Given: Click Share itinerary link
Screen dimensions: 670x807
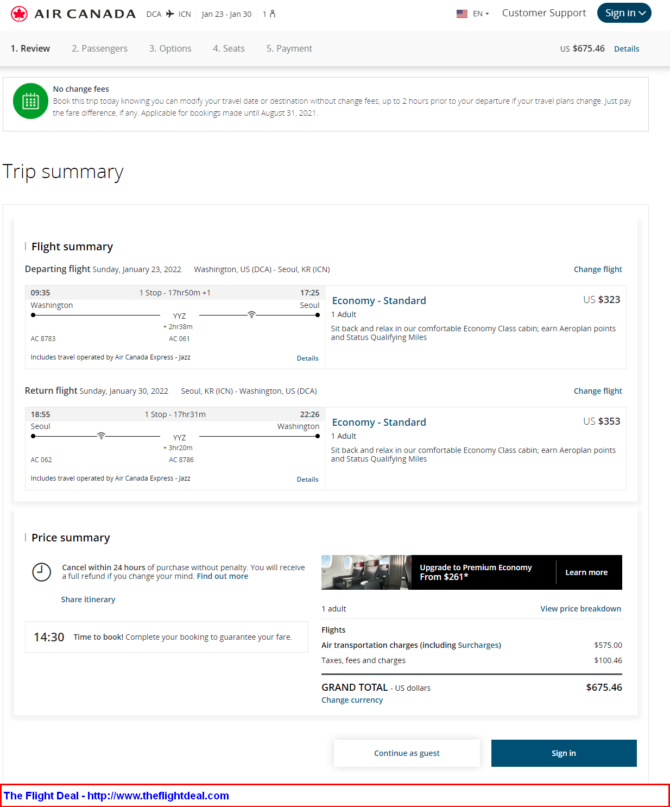Looking at the screenshot, I should [x=88, y=600].
